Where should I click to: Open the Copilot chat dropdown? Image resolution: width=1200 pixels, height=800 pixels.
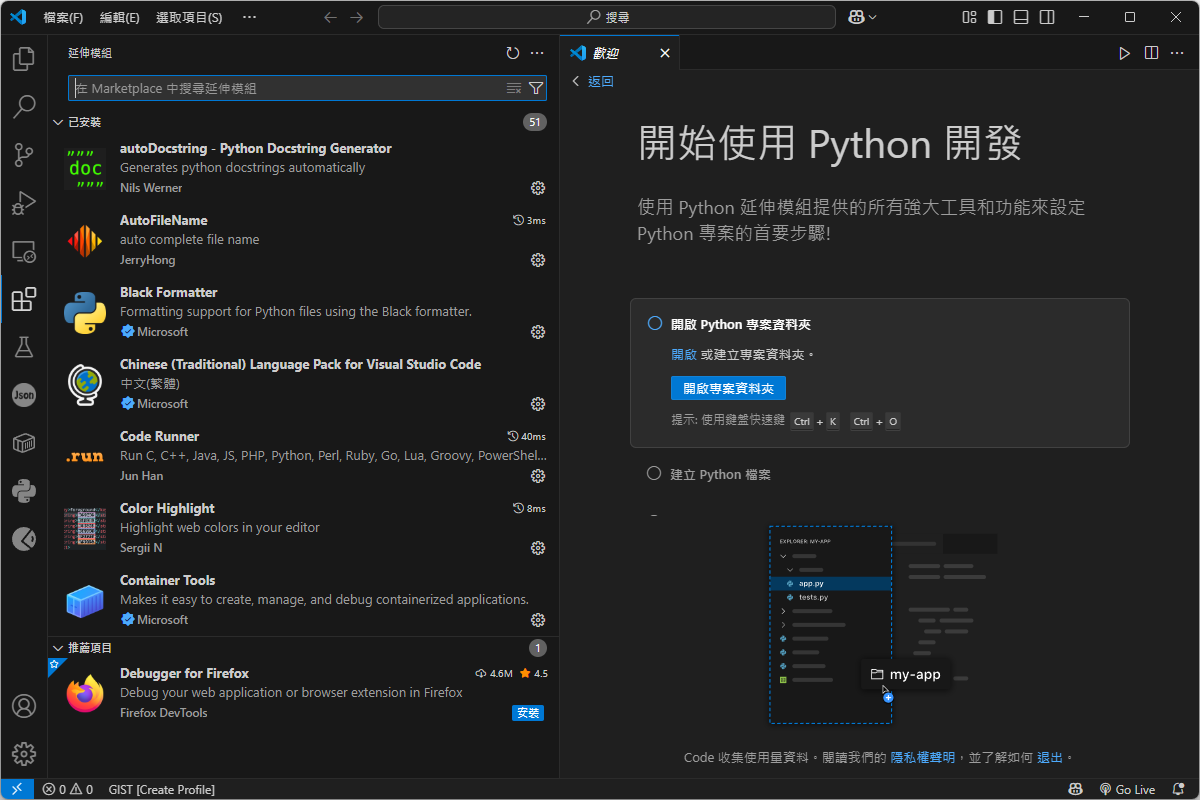(x=862, y=17)
